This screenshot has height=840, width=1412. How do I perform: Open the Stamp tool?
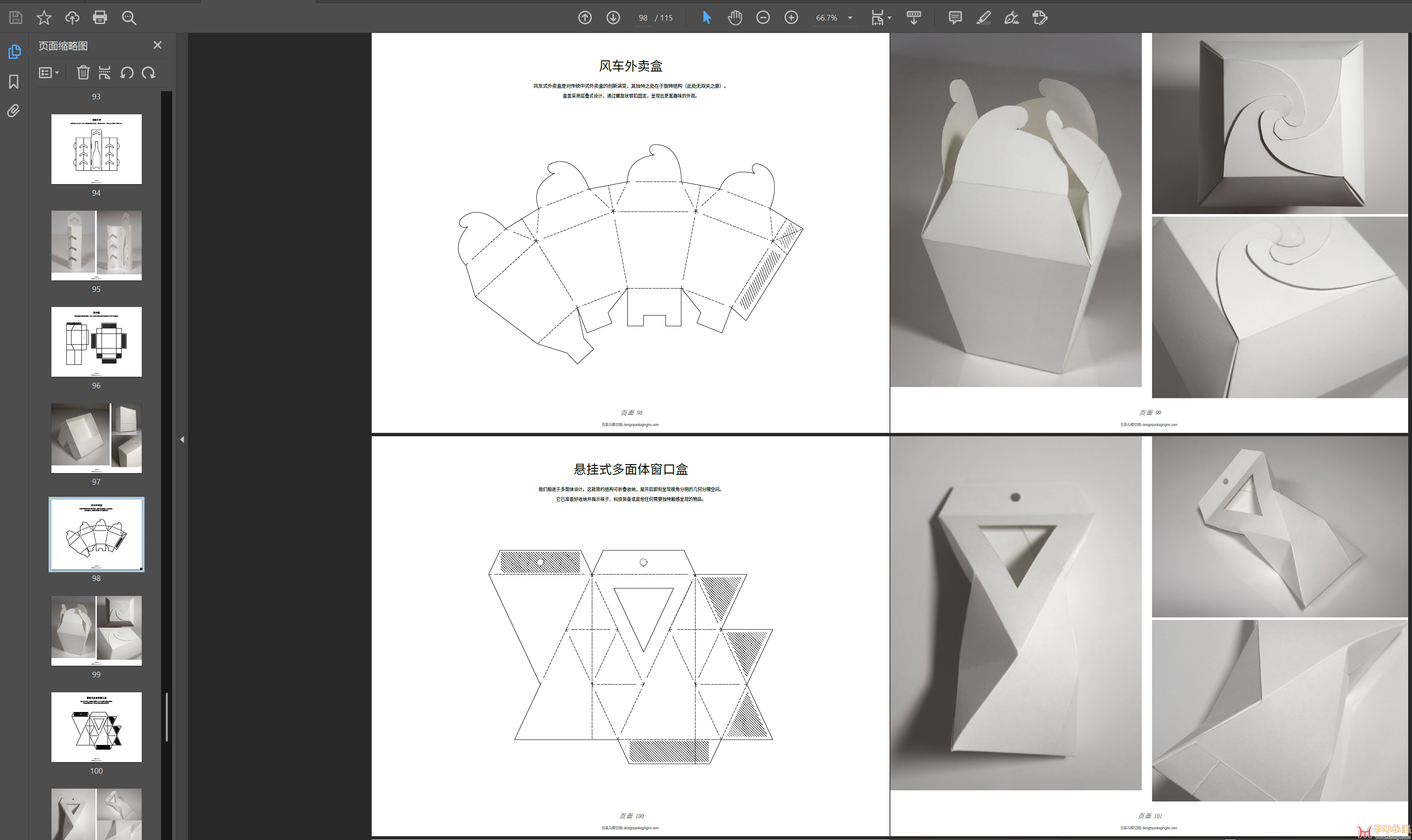pyautogui.click(x=1040, y=18)
